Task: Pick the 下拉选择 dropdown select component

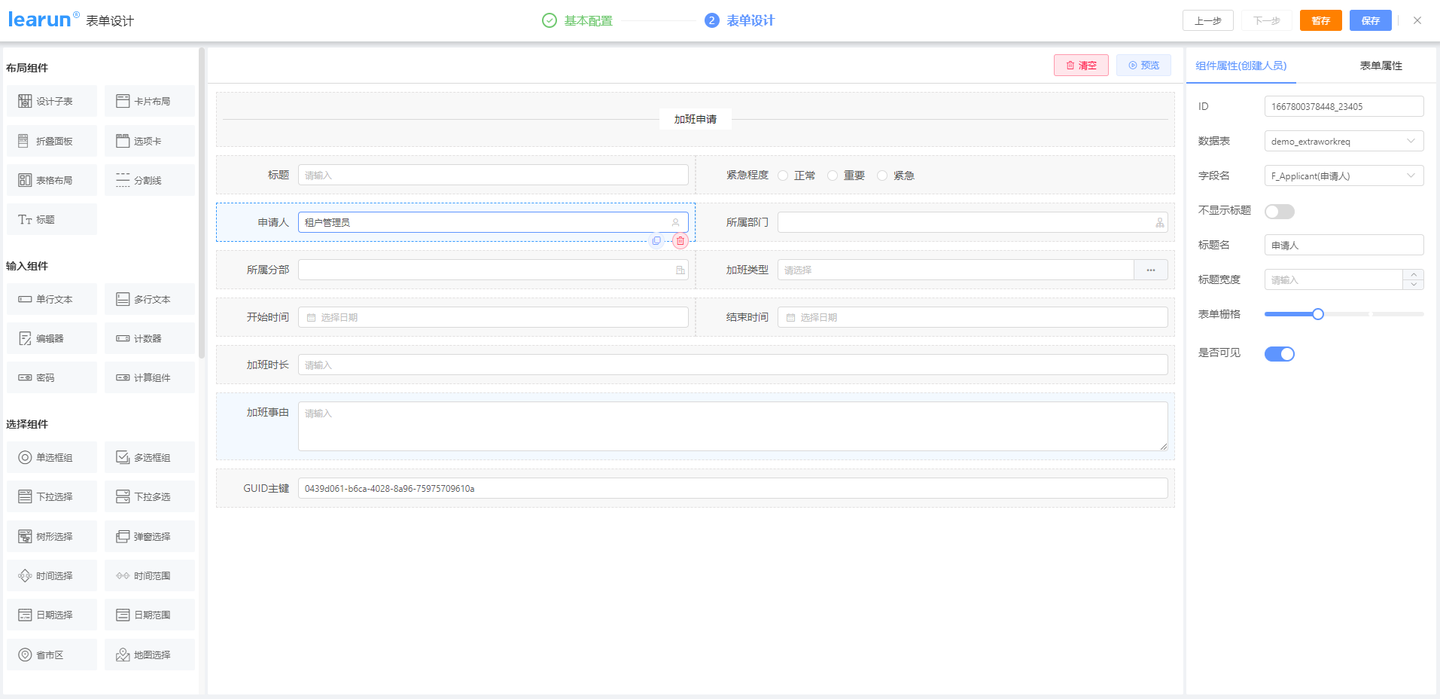Action: coord(52,496)
